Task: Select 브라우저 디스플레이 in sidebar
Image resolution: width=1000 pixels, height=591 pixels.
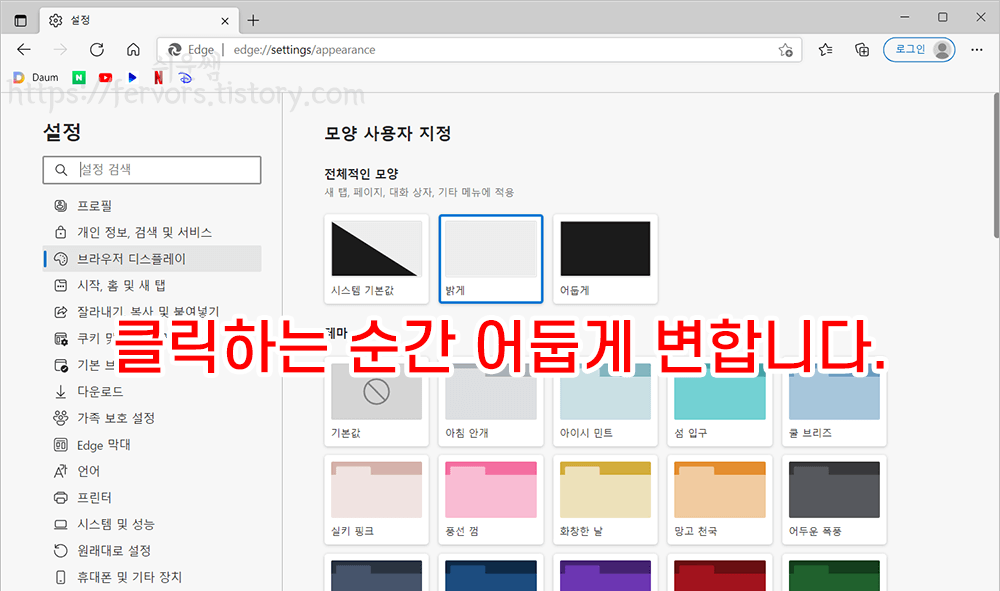Action: point(152,259)
